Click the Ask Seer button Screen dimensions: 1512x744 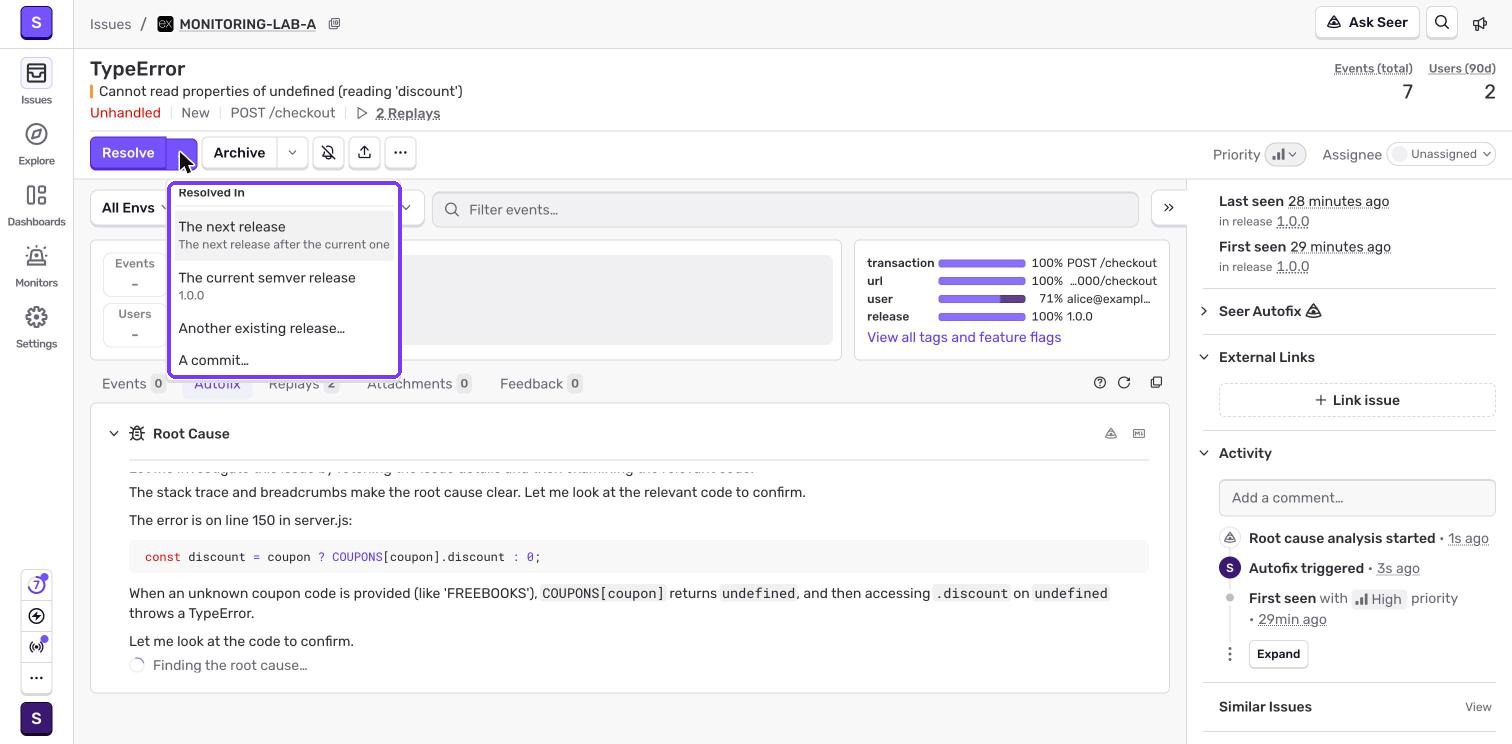(x=1367, y=22)
